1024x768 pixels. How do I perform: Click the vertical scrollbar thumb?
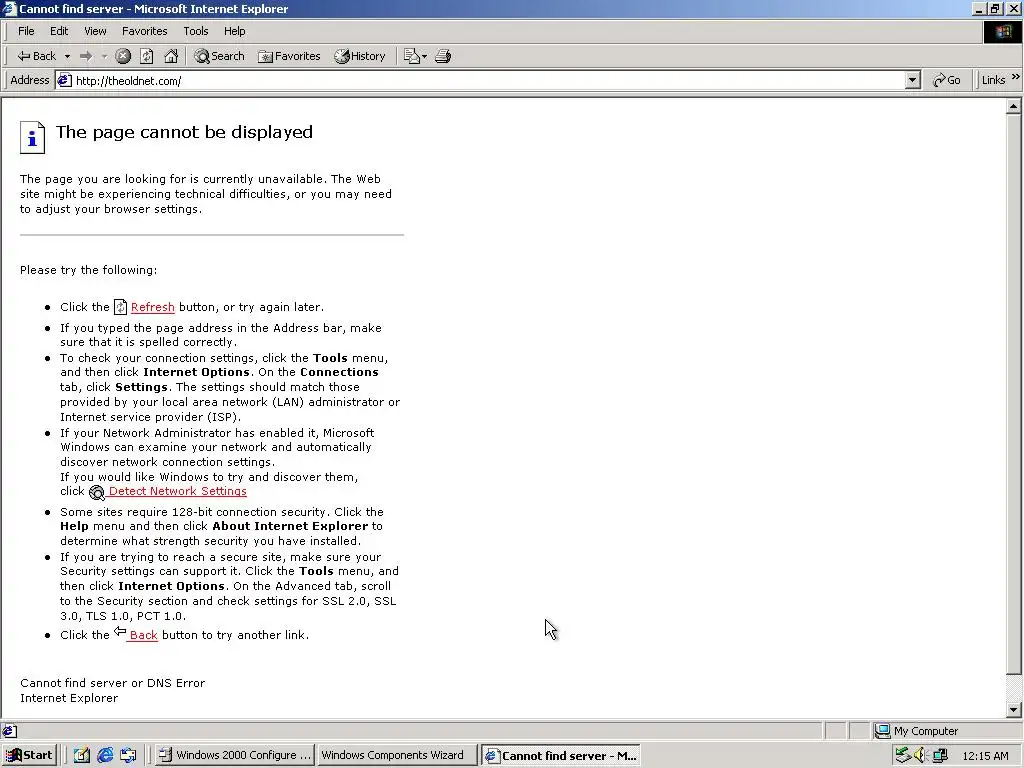point(1013,394)
